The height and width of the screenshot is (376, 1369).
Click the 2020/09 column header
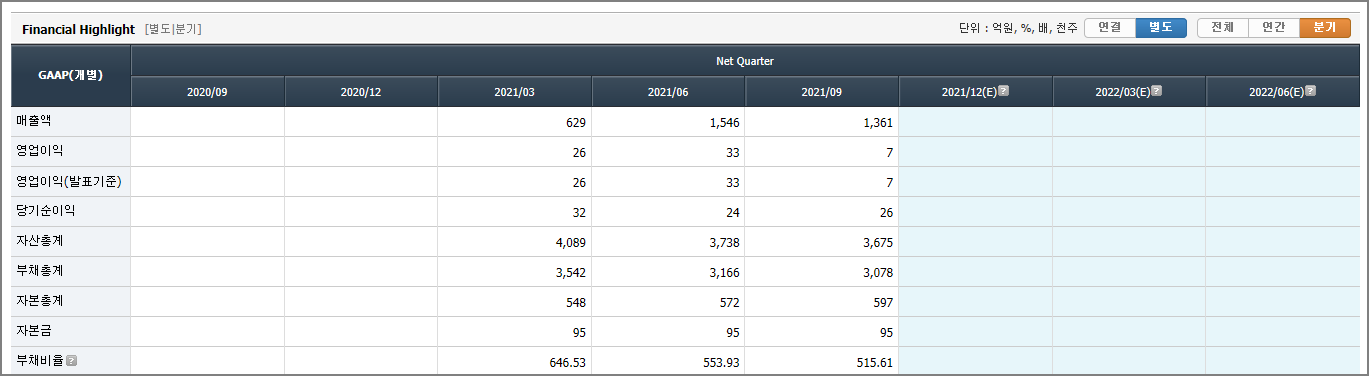click(207, 92)
